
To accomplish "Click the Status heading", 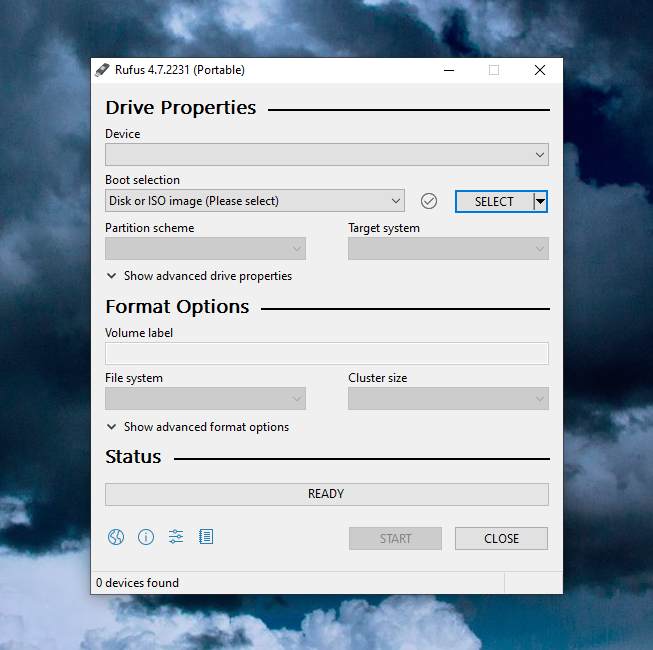I will click(133, 457).
